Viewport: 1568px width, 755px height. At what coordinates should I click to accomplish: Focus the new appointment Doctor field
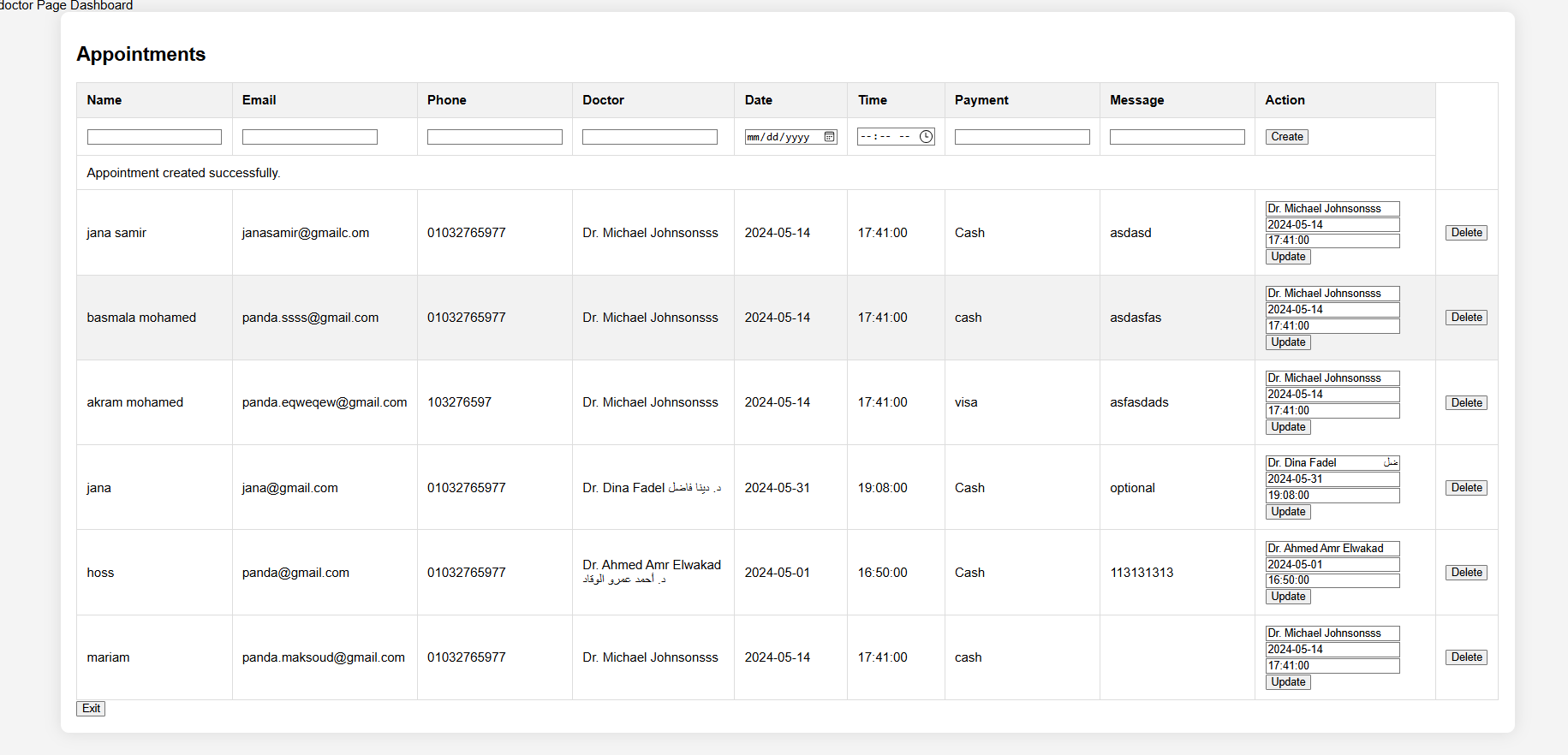point(649,137)
